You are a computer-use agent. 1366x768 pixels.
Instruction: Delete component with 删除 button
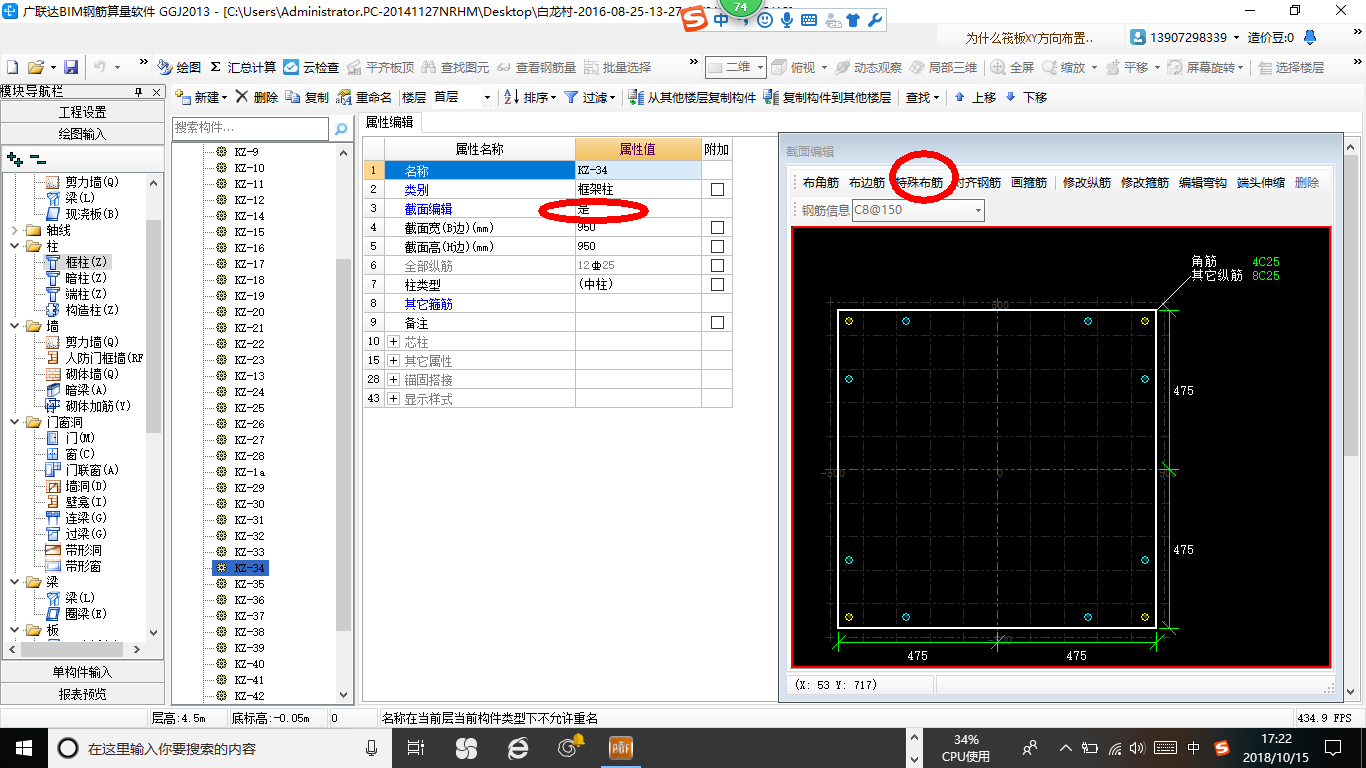257,97
